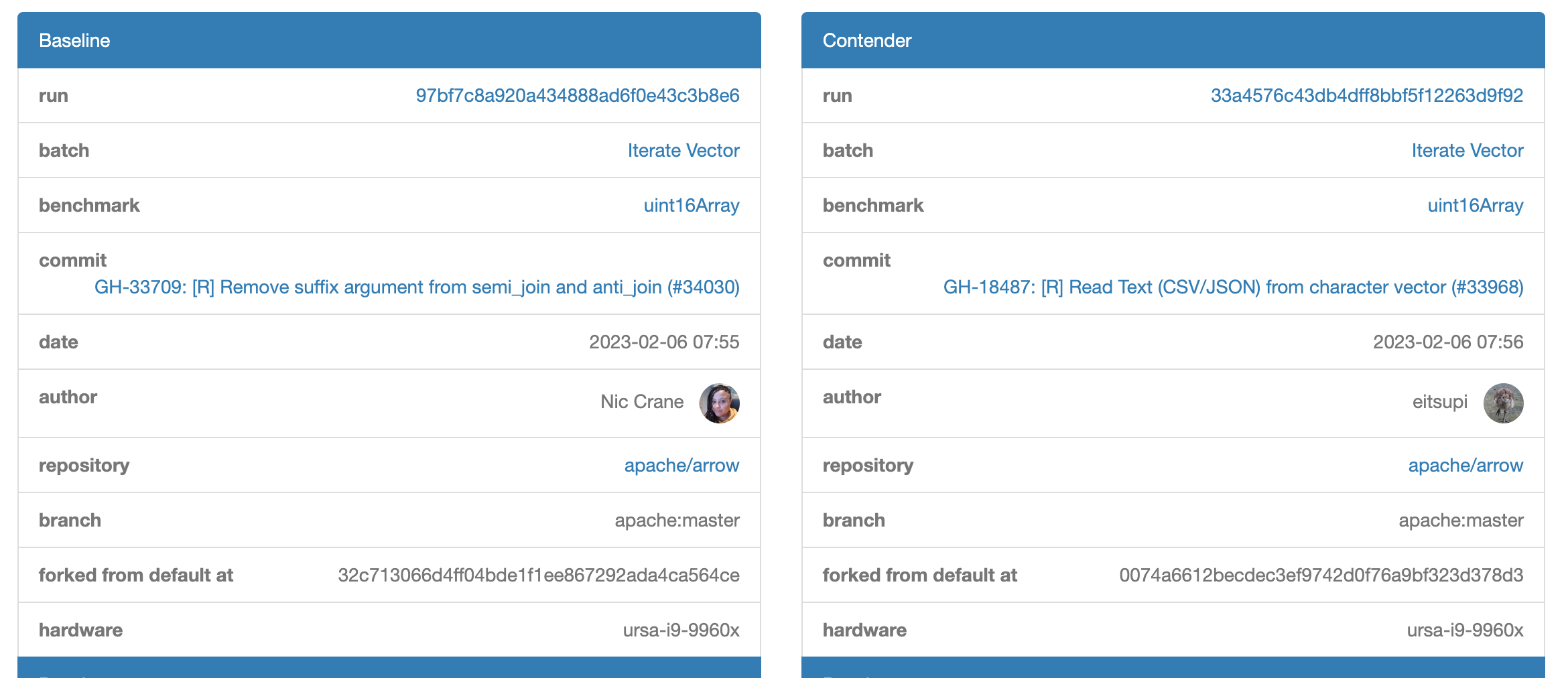This screenshot has width=1568, height=678.
Task: Open the Contender apache/arrow repository link
Action: pyautogui.click(x=1465, y=465)
